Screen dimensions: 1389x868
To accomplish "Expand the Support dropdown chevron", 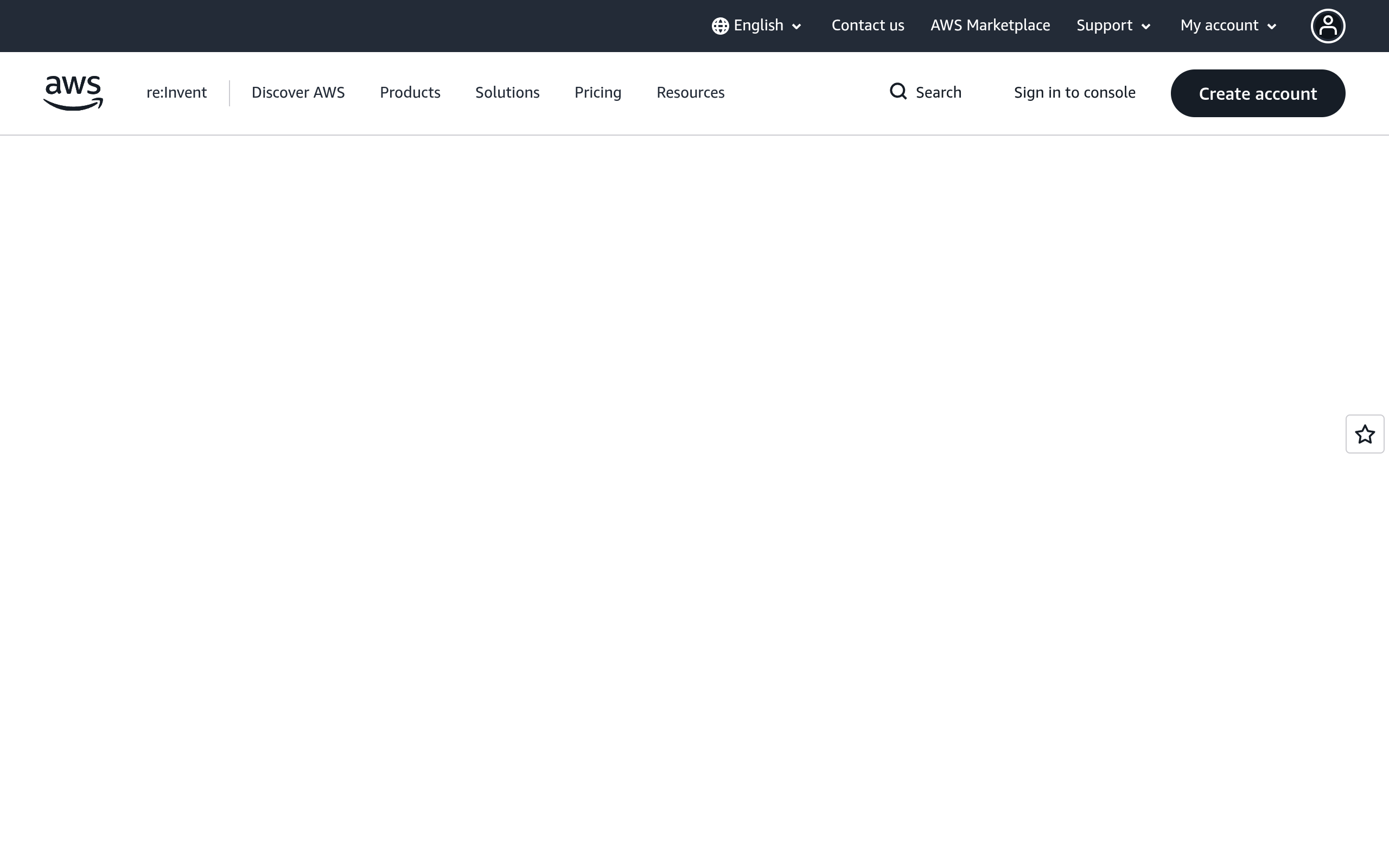I will click(1145, 27).
